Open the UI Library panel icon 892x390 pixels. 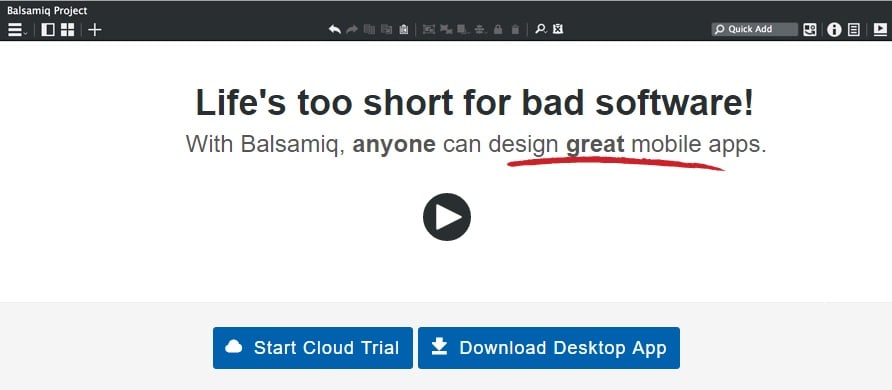point(810,30)
